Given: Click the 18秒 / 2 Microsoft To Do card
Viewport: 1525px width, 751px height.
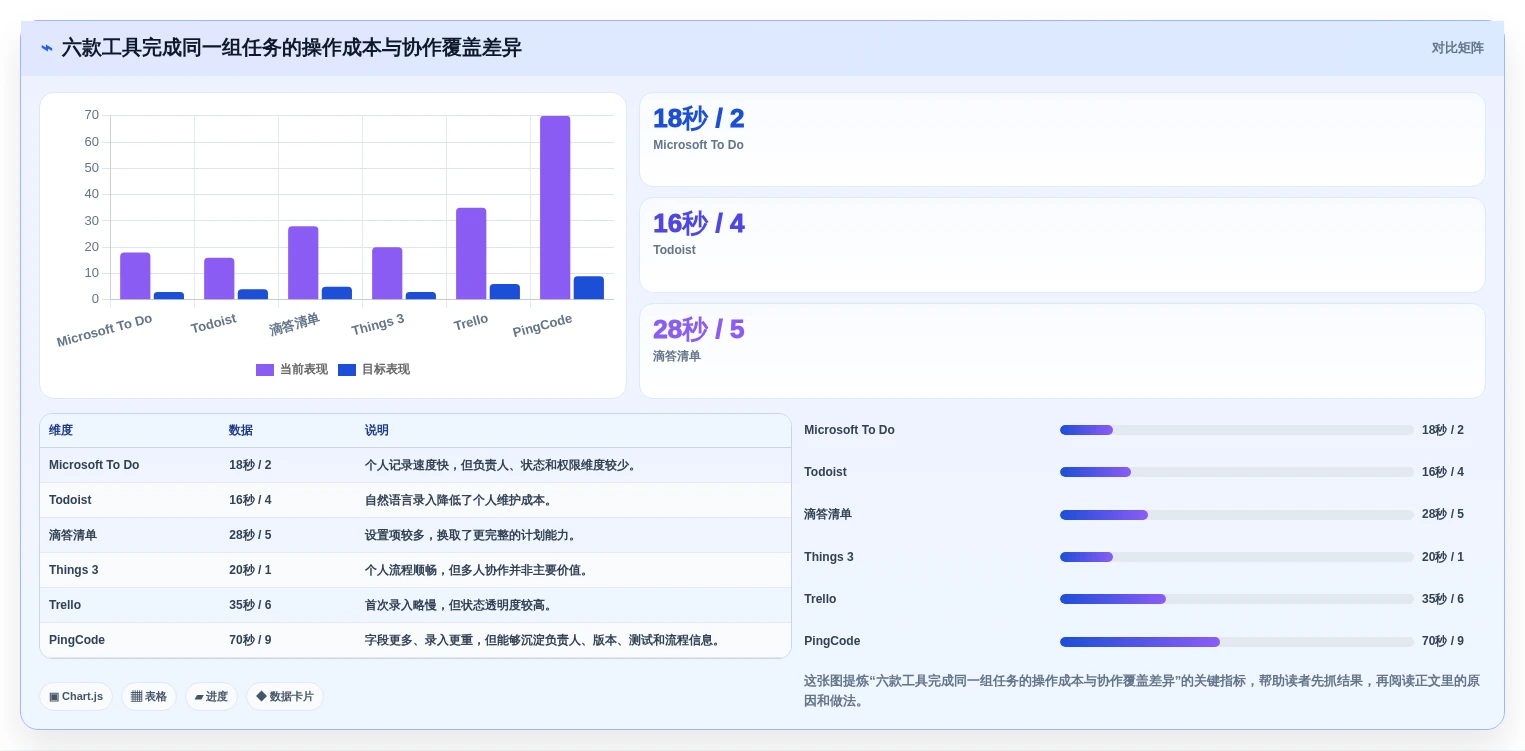Looking at the screenshot, I should point(1062,140).
